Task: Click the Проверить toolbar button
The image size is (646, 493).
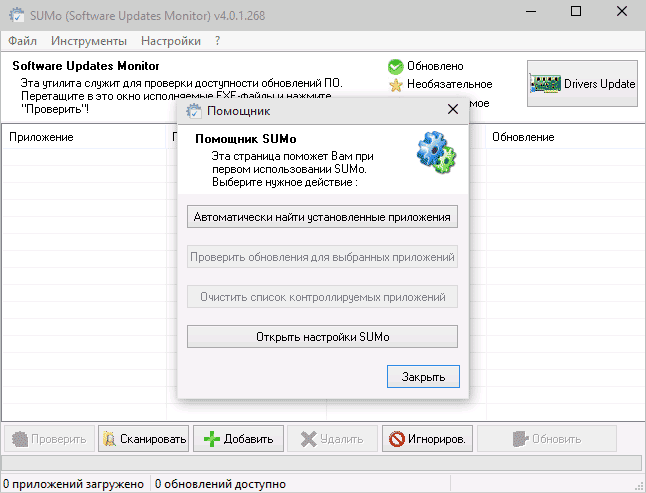Action: (49, 439)
